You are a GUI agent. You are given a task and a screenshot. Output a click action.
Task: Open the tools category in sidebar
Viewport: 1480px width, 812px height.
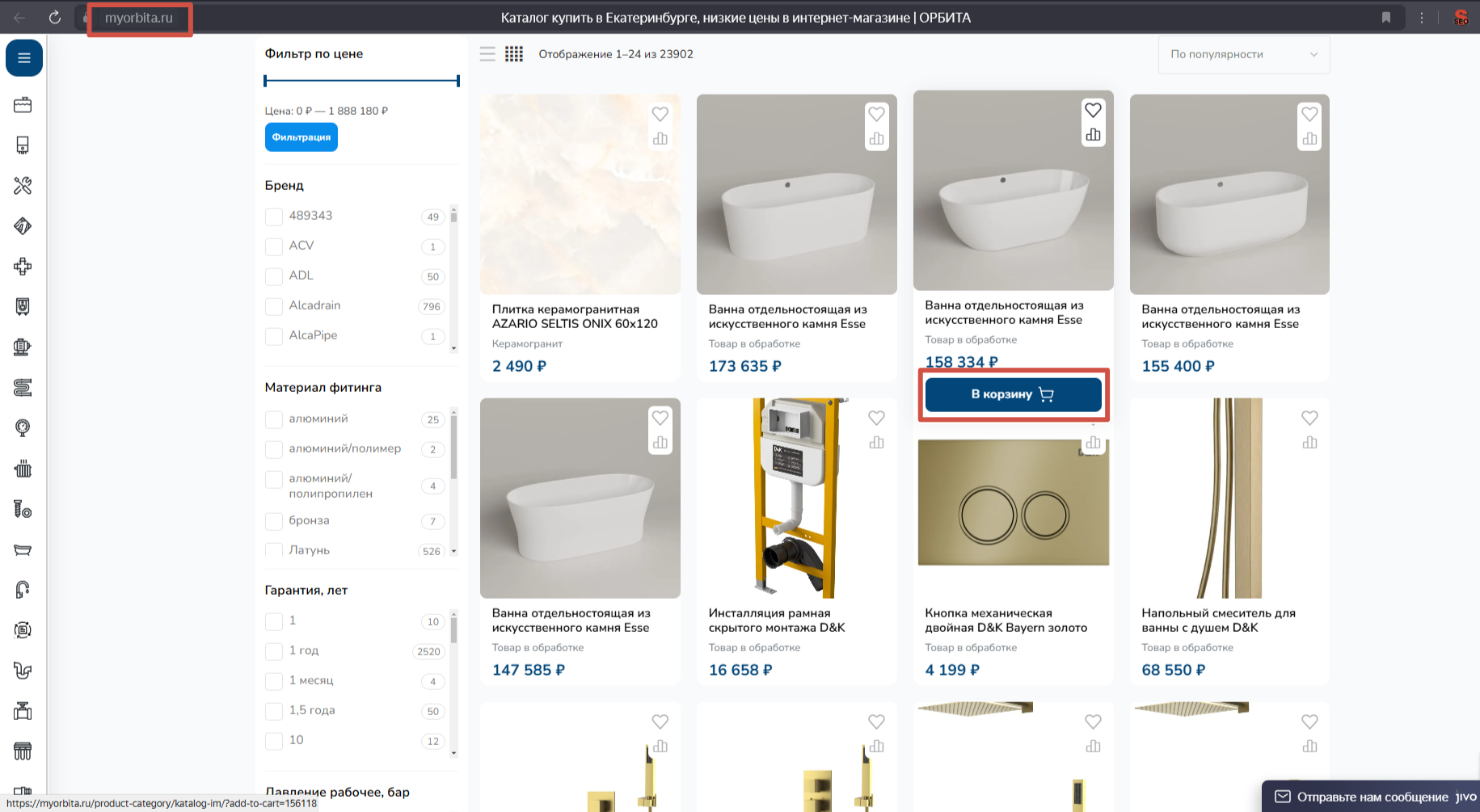pyautogui.click(x=23, y=186)
